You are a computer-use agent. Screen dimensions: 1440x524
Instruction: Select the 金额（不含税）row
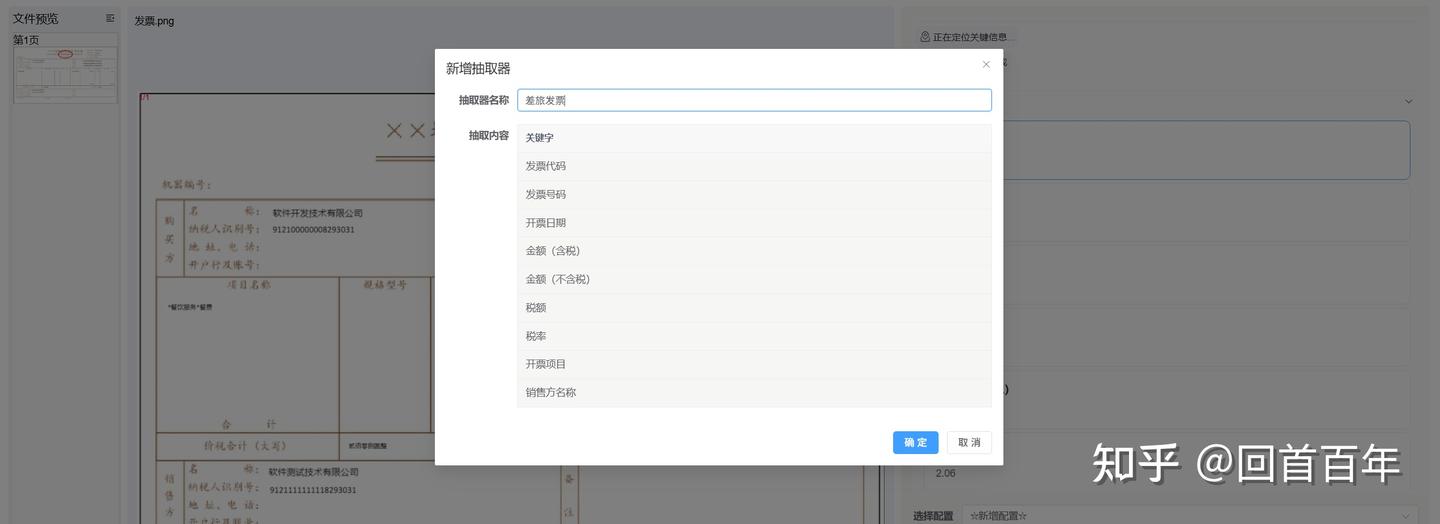pyautogui.click(x=754, y=279)
